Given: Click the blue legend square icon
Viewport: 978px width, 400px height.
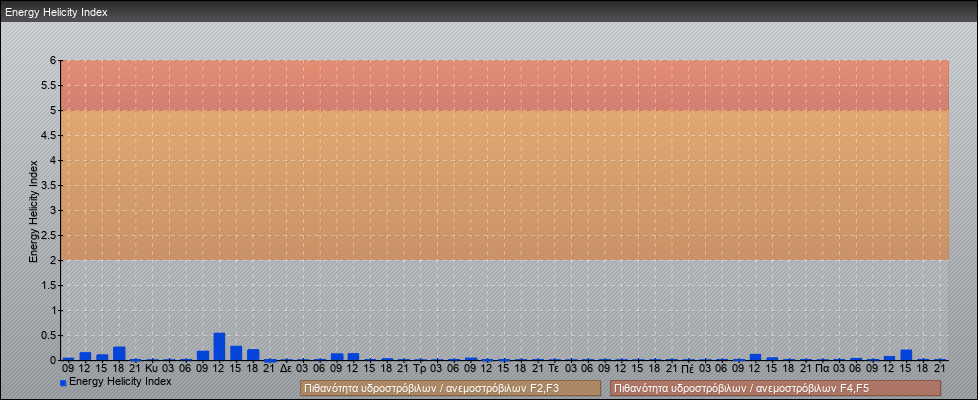Looking at the screenshot, I should [x=63, y=383].
